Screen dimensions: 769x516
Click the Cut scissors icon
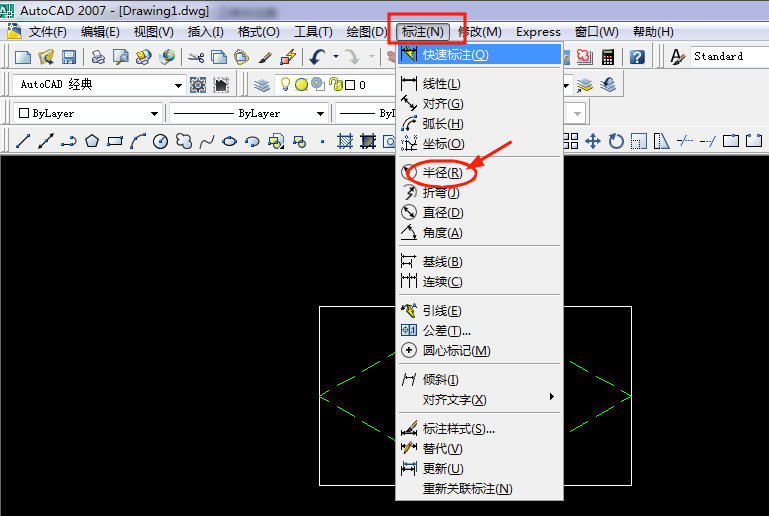[196, 57]
